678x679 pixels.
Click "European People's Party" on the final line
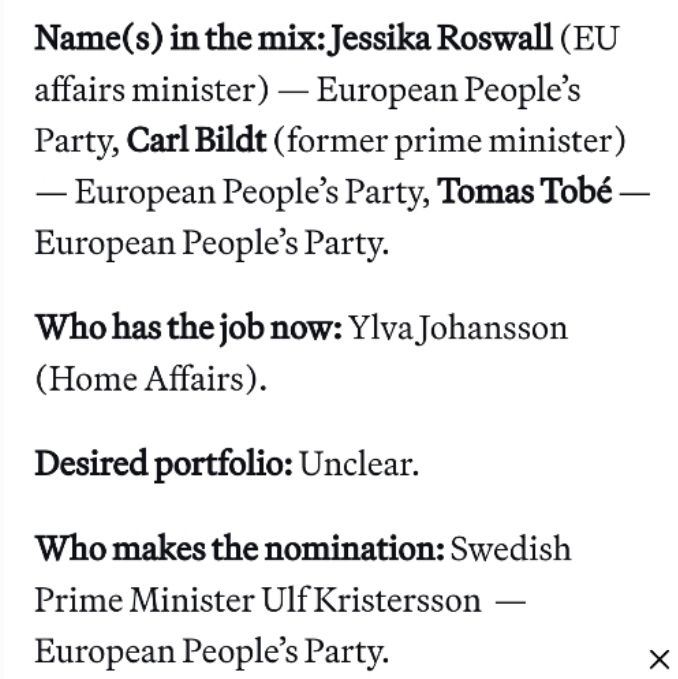[210, 652]
